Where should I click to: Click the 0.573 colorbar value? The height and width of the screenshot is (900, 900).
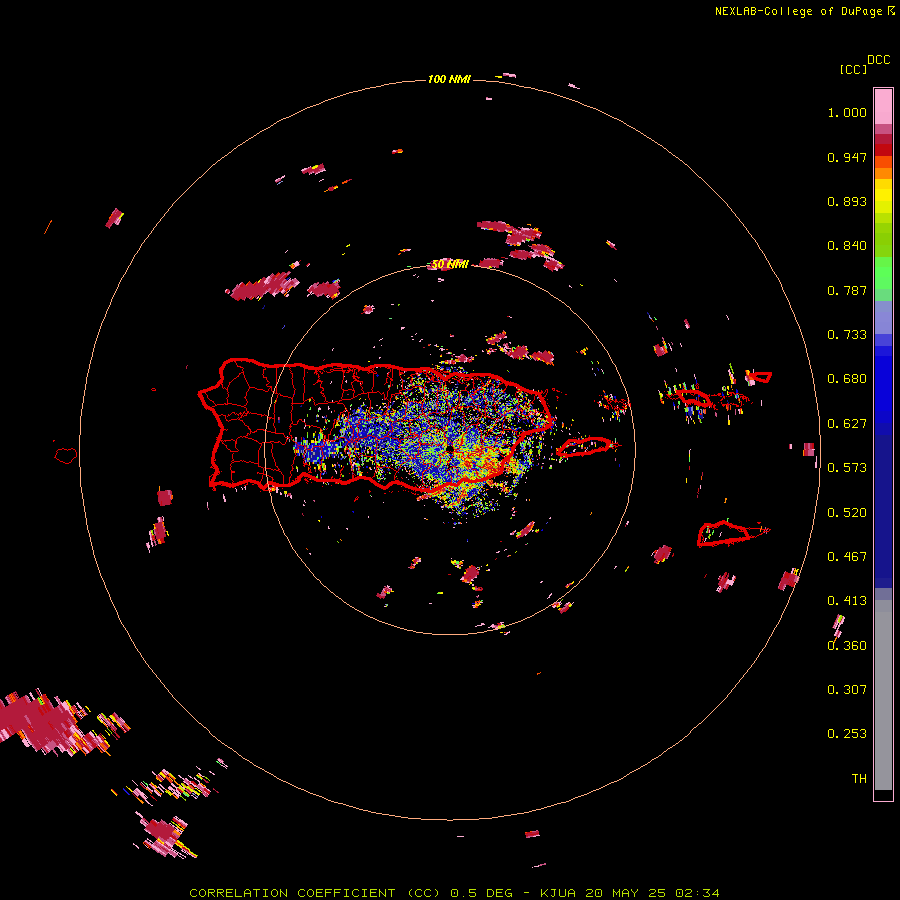[847, 468]
